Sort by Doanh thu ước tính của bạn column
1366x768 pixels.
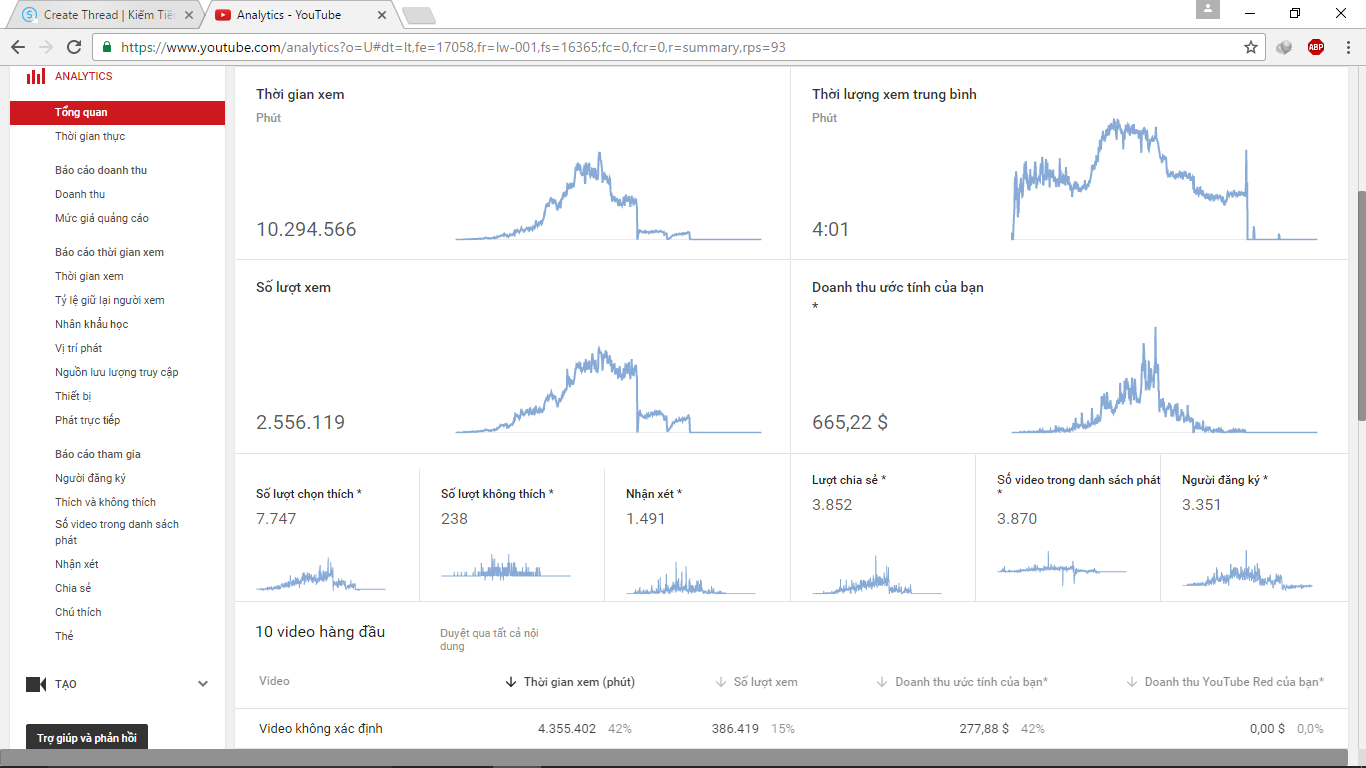click(x=962, y=682)
